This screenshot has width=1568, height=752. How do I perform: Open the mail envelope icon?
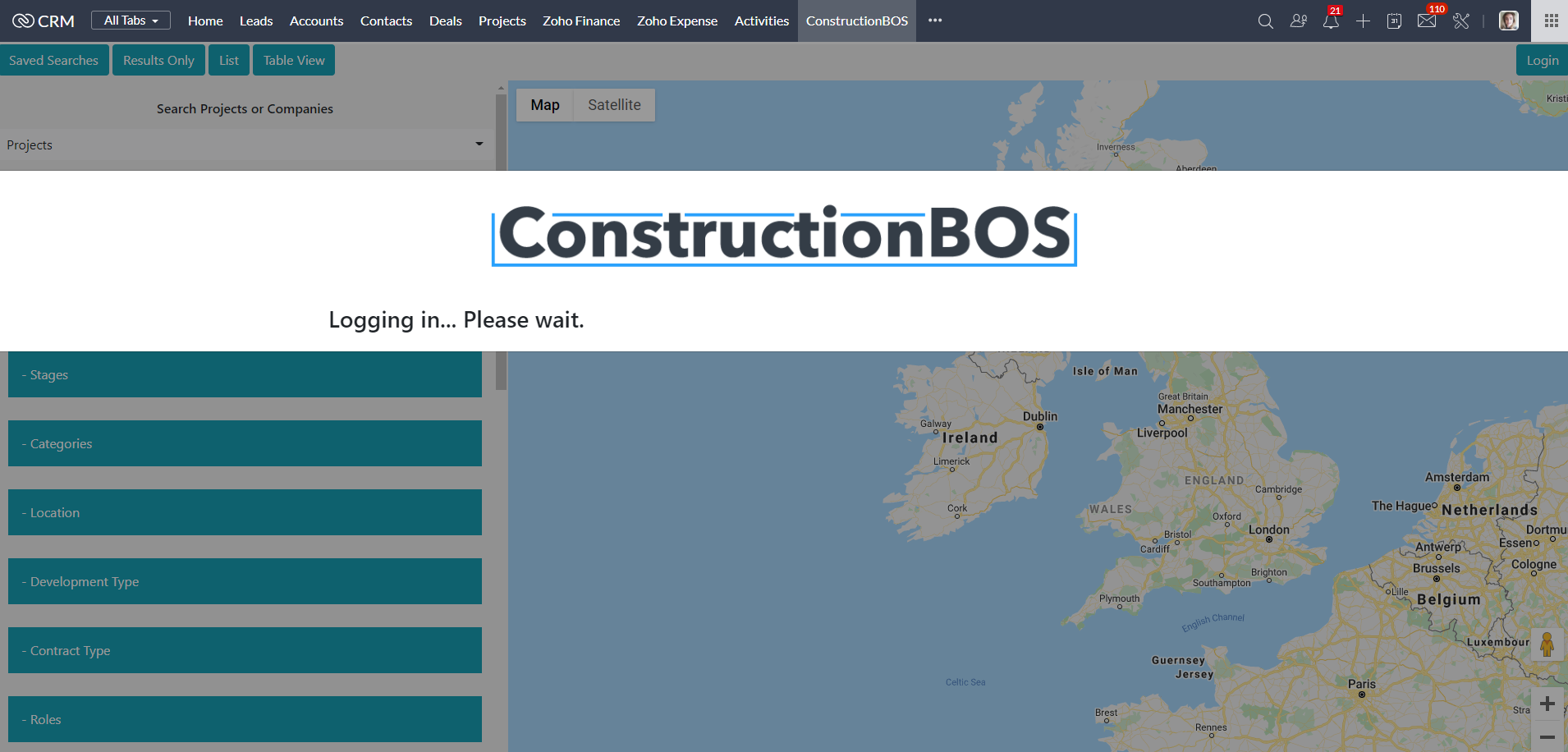[1427, 21]
